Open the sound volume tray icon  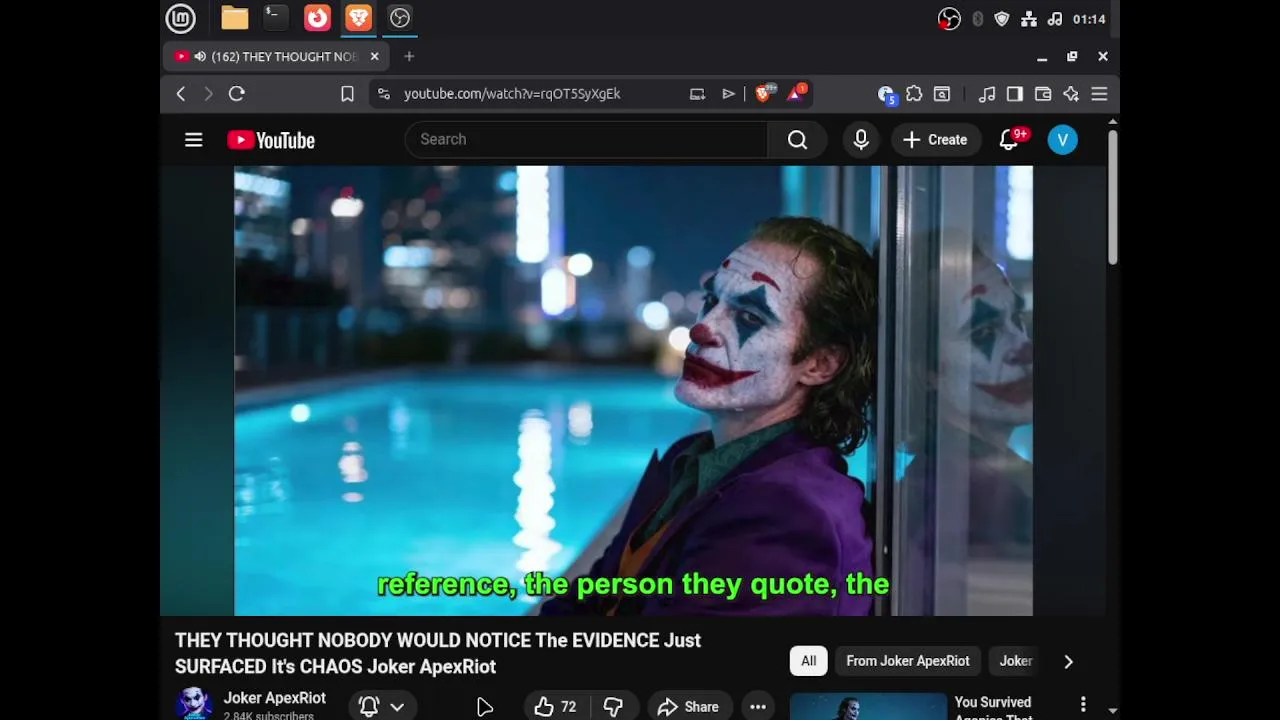pyautogui.click(x=1055, y=19)
